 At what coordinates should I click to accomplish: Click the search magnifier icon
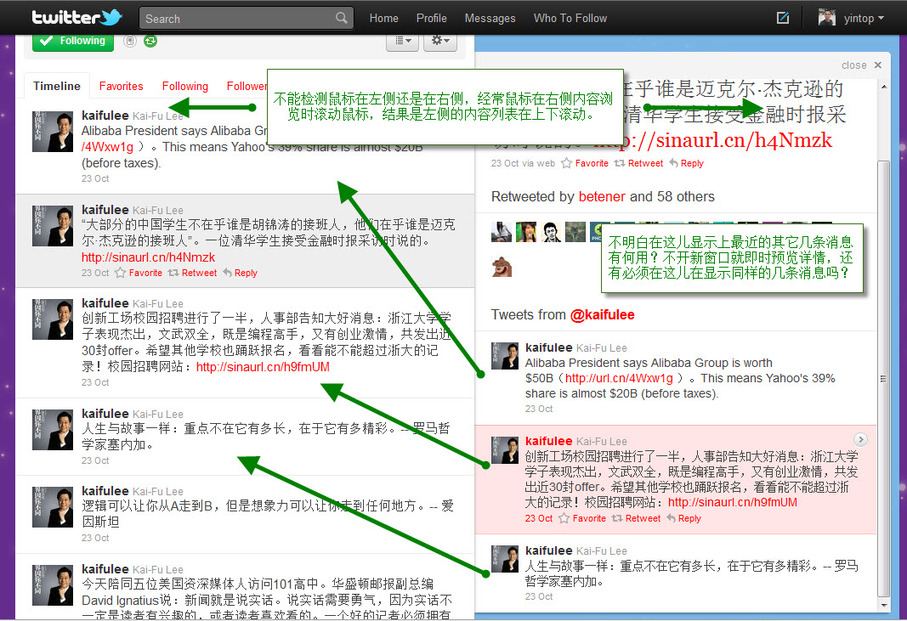[x=342, y=18]
